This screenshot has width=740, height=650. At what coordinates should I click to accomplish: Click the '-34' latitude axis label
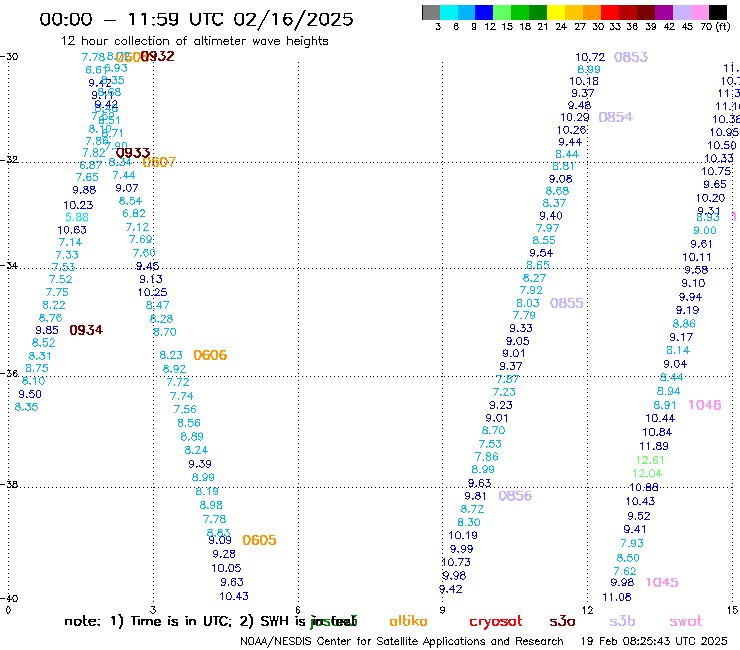tap(9, 265)
